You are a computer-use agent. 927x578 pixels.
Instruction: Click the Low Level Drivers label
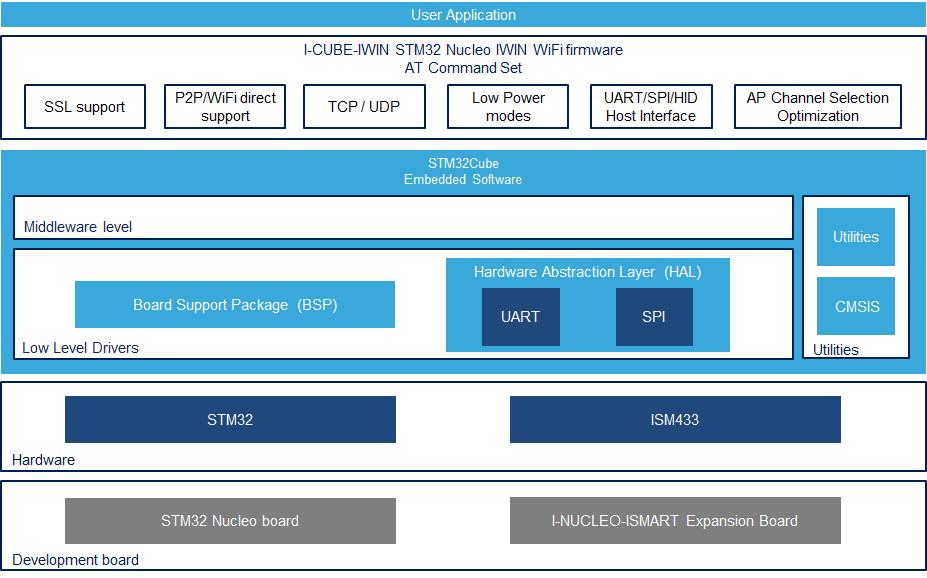80,348
